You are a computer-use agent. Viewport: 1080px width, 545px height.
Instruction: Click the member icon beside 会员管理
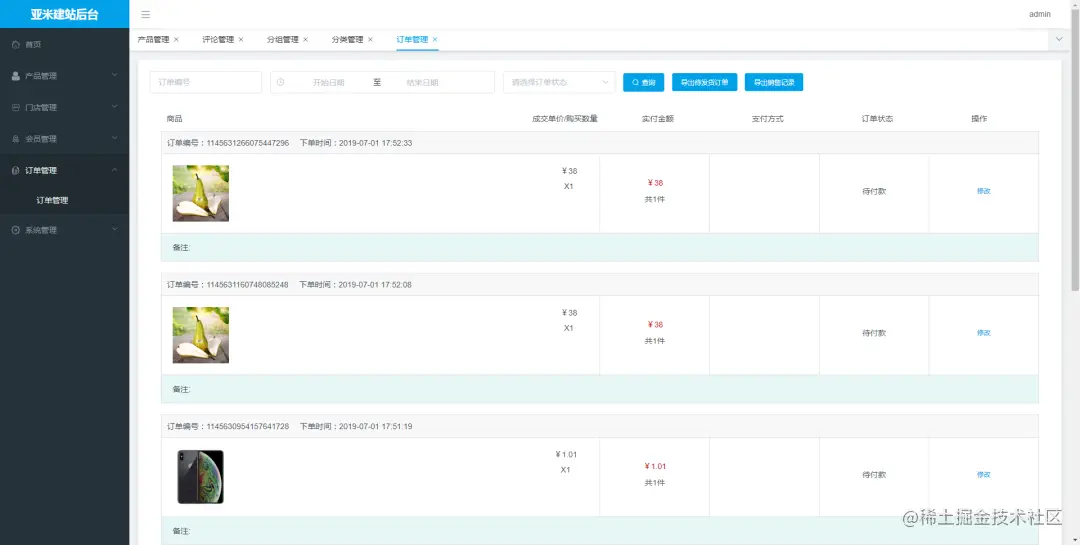click(16, 139)
